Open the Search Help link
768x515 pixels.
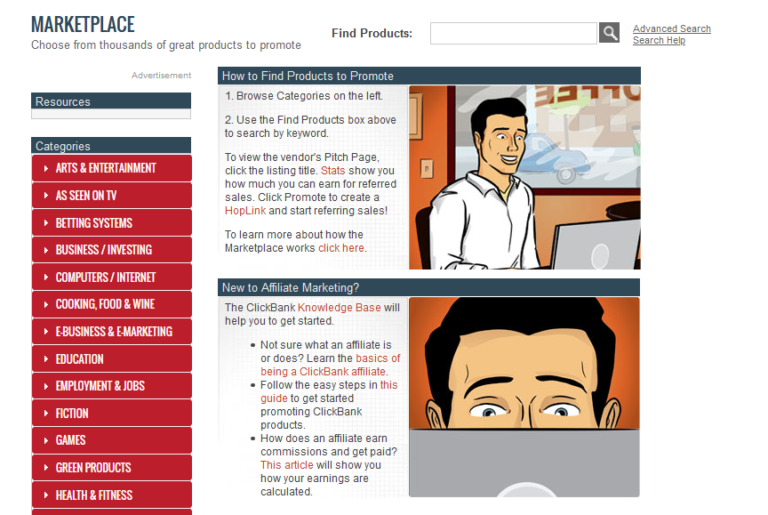tap(659, 41)
